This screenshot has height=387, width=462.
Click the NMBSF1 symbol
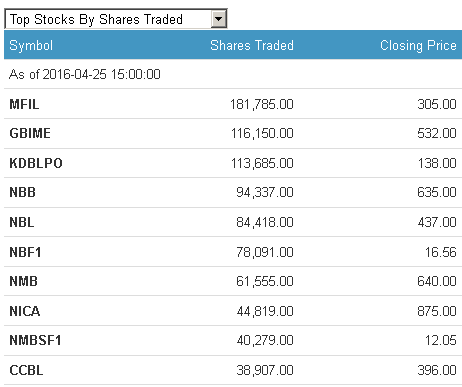click(x=35, y=340)
